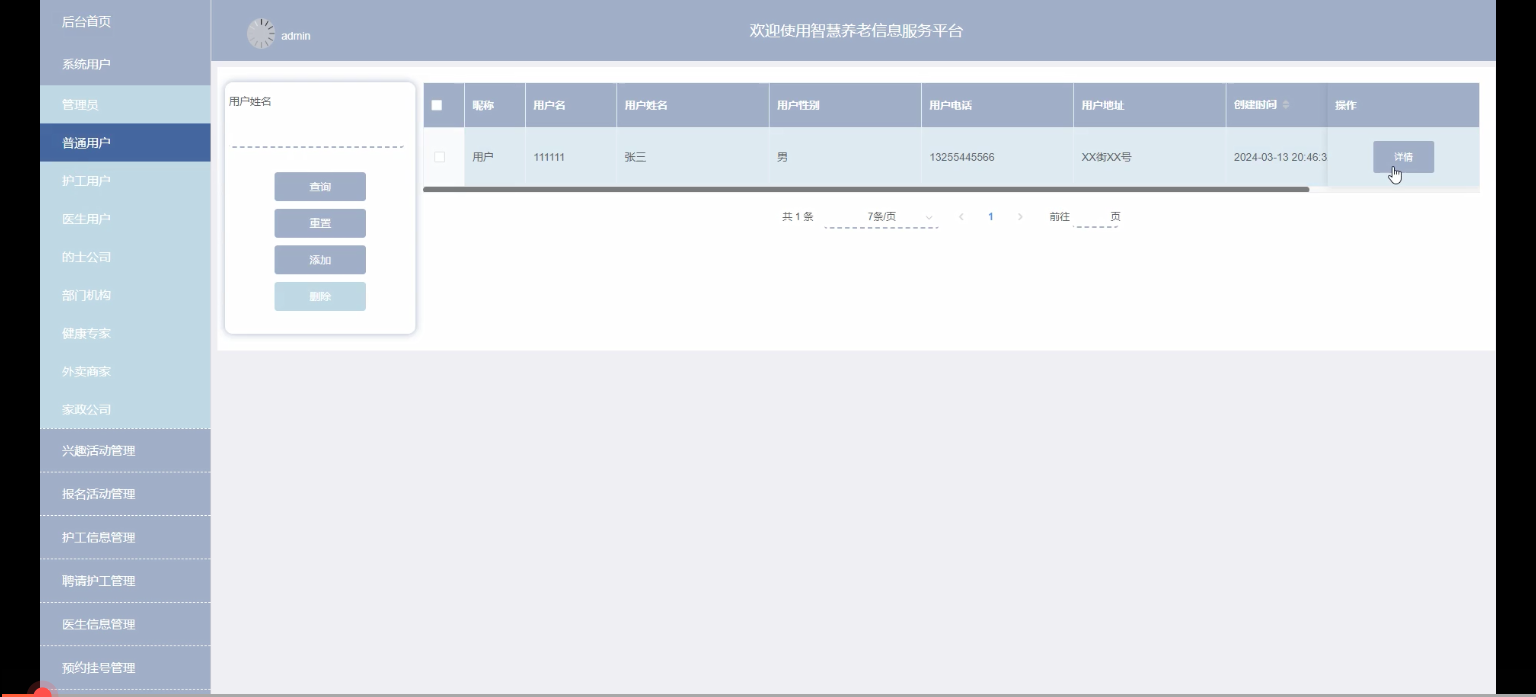Select 的士公司 submenu item
Viewport: 1536px width, 697px height.
click(125, 257)
